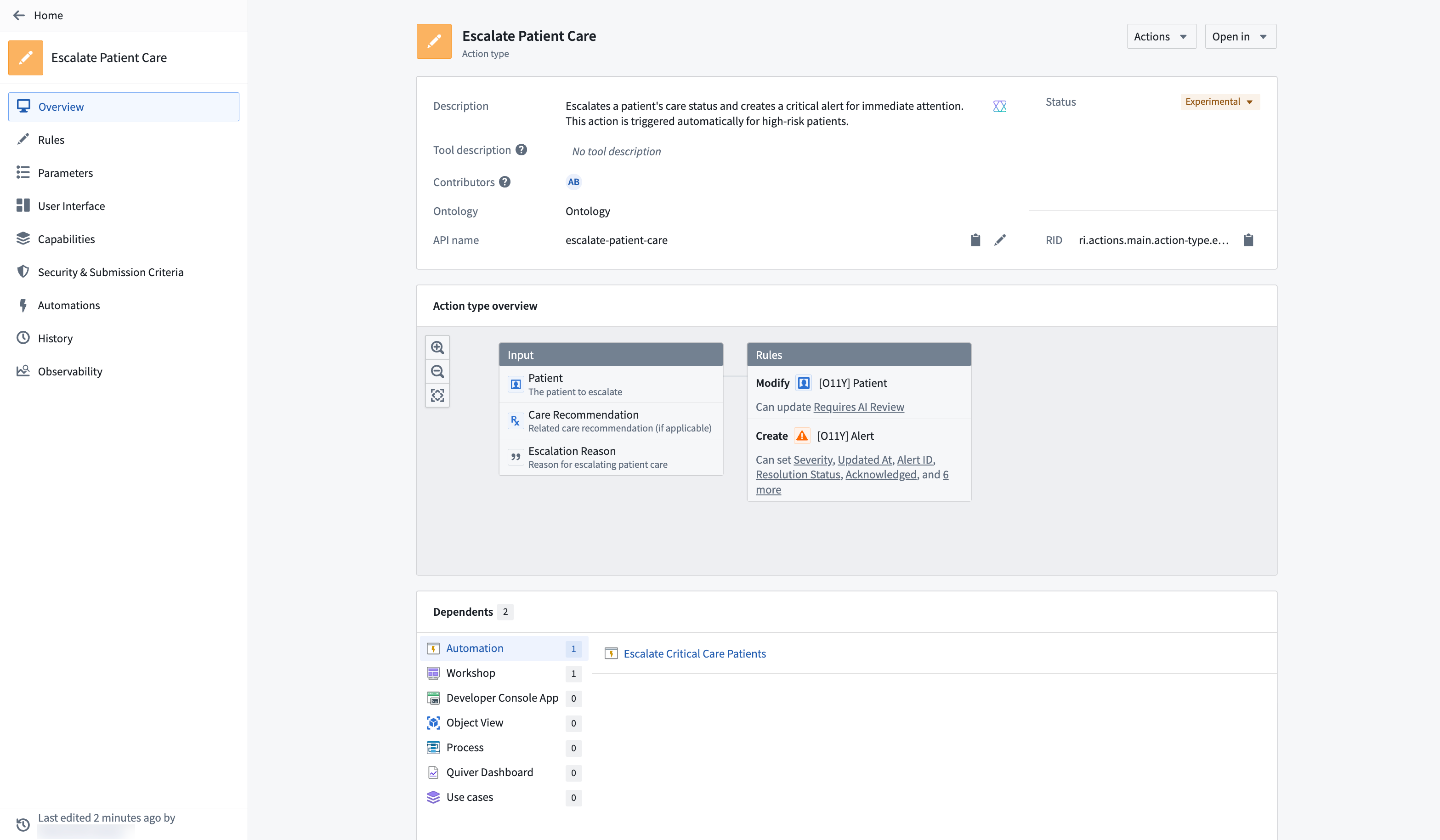Open the 'Open in' dropdown
Screen dimensions: 1440x840
pyautogui.click(x=1239, y=36)
